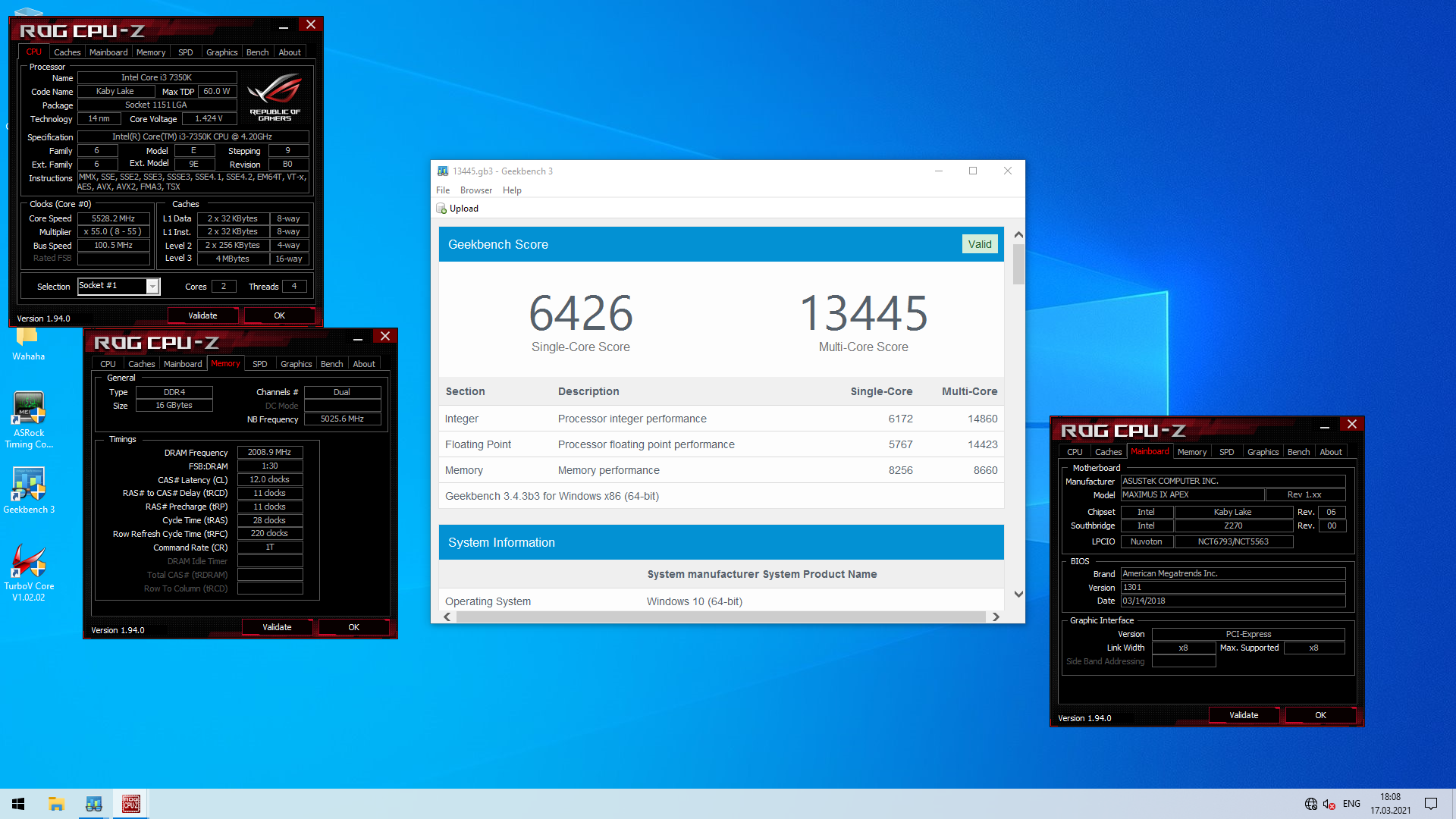Screen dimensions: 1456x819
Task: Click the Geekbench vertical scrollbar thumb
Action: coord(1018,264)
